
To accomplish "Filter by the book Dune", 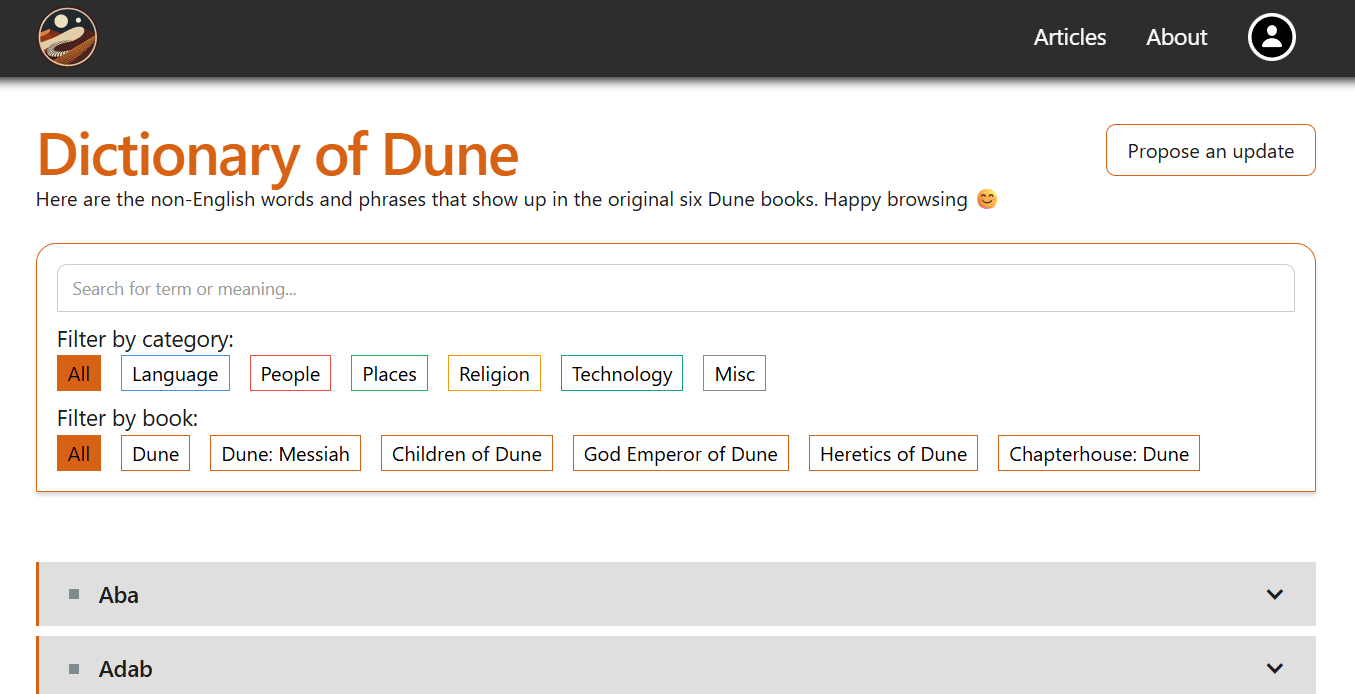I will (155, 453).
